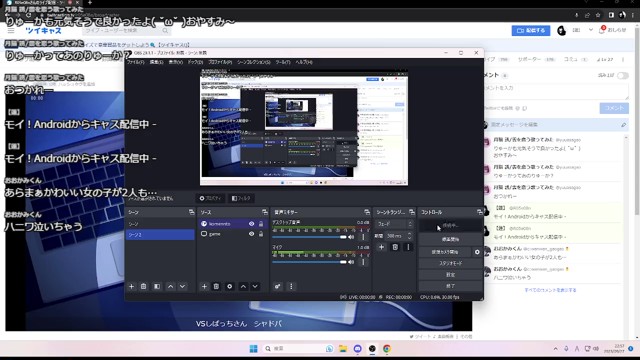This screenshot has height=360, width=640.
Task: Open TwitCasting notifications bell
Action: point(602,30)
